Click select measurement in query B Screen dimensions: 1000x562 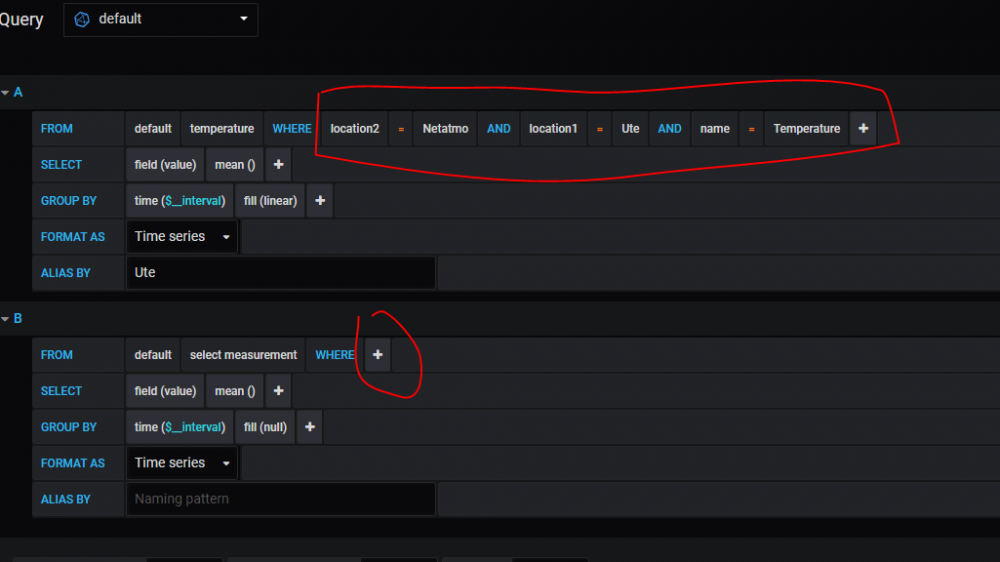click(243, 355)
